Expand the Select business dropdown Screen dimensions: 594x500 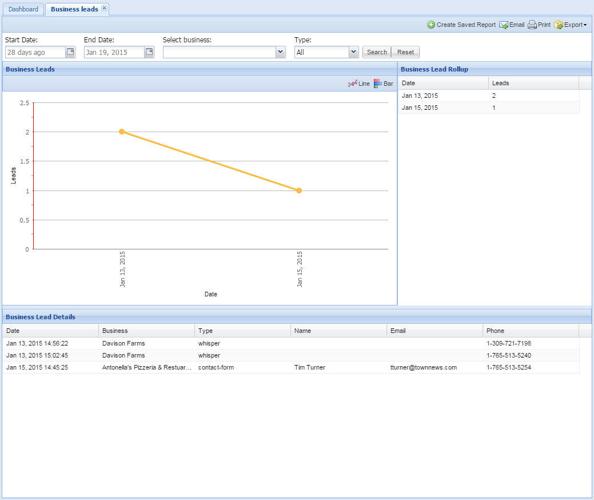[x=280, y=52]
